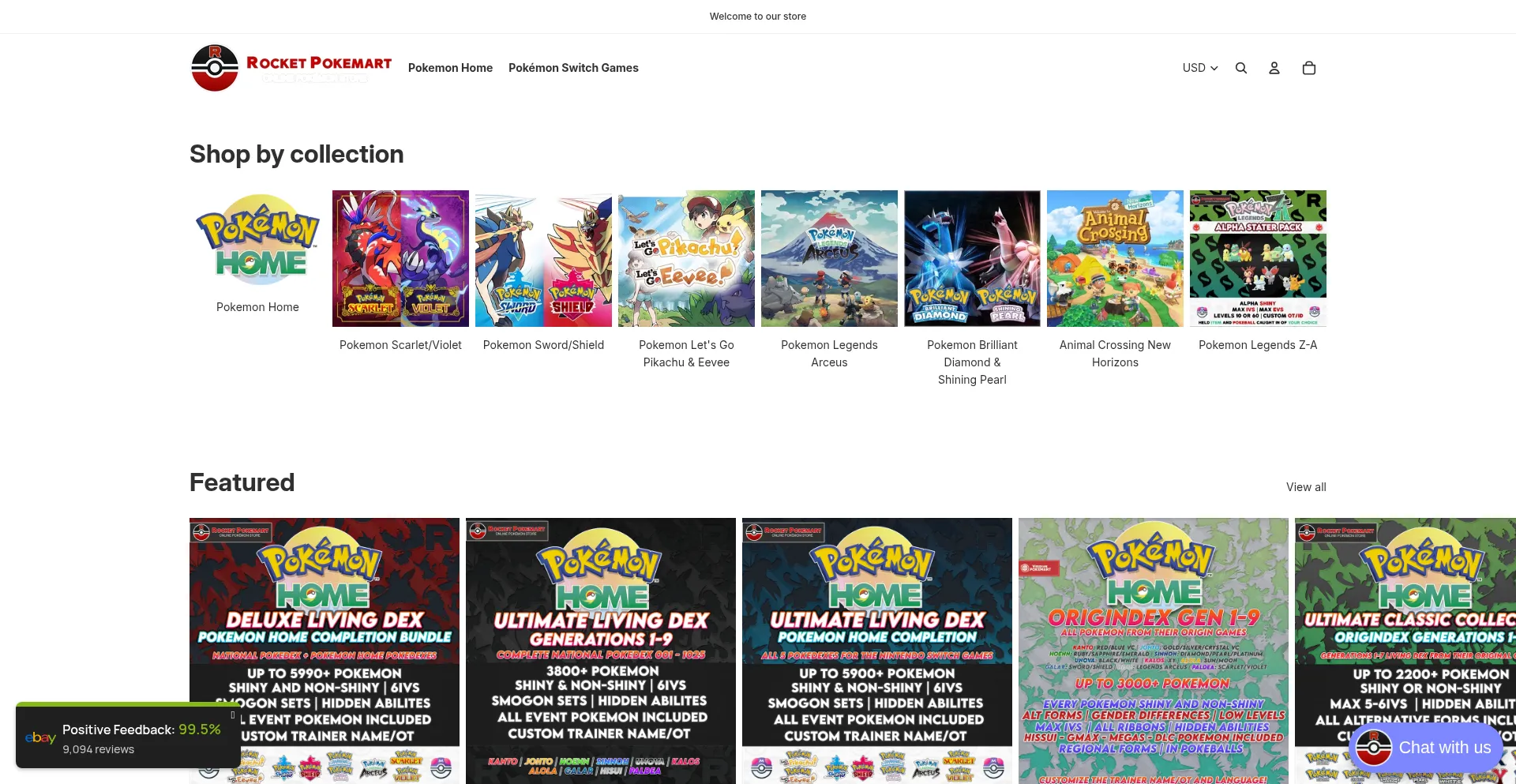1516x784 pixels.
Task: Open Animal Crossing New Horizons image
Action: [x=1115, y=258]
